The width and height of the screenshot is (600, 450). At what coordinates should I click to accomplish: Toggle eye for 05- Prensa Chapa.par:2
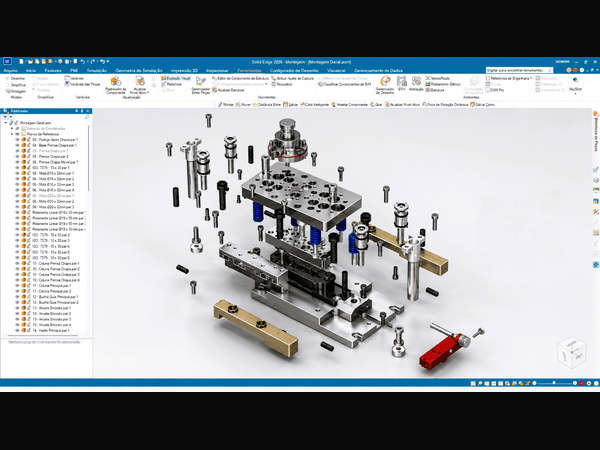[18, 157]
